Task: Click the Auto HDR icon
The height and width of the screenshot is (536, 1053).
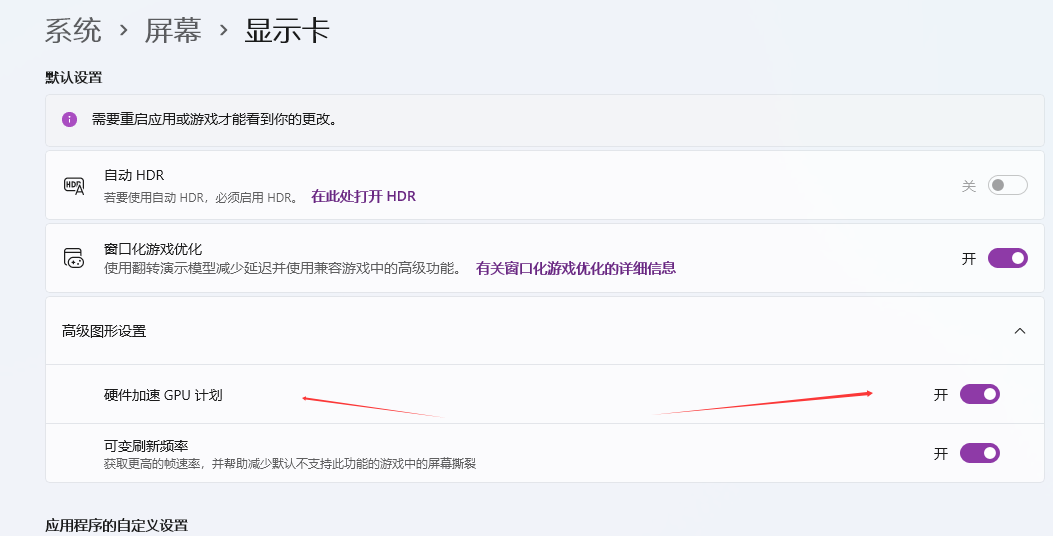Action: [74, 186]
